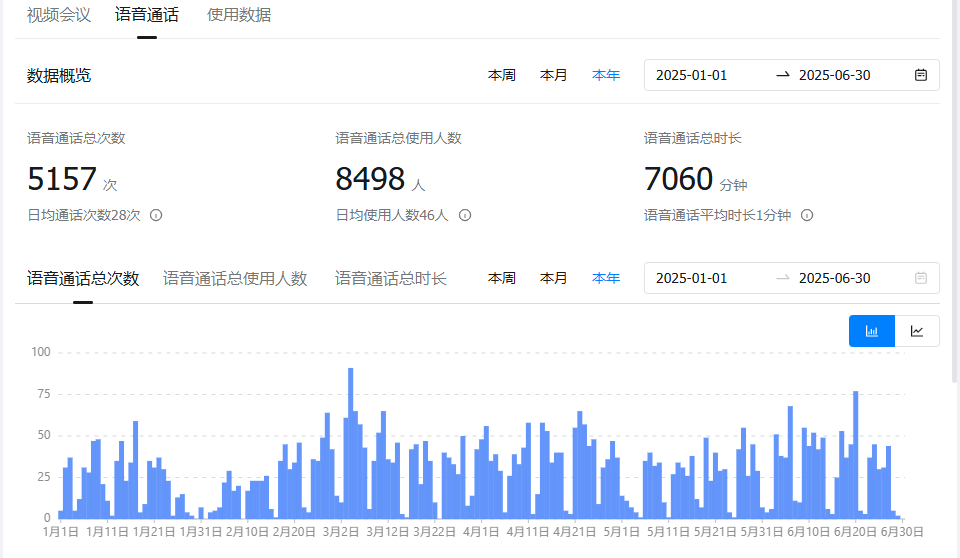Switch to bar chart view
The width and height of the screenshot is (960, 558).
[871, 331]
